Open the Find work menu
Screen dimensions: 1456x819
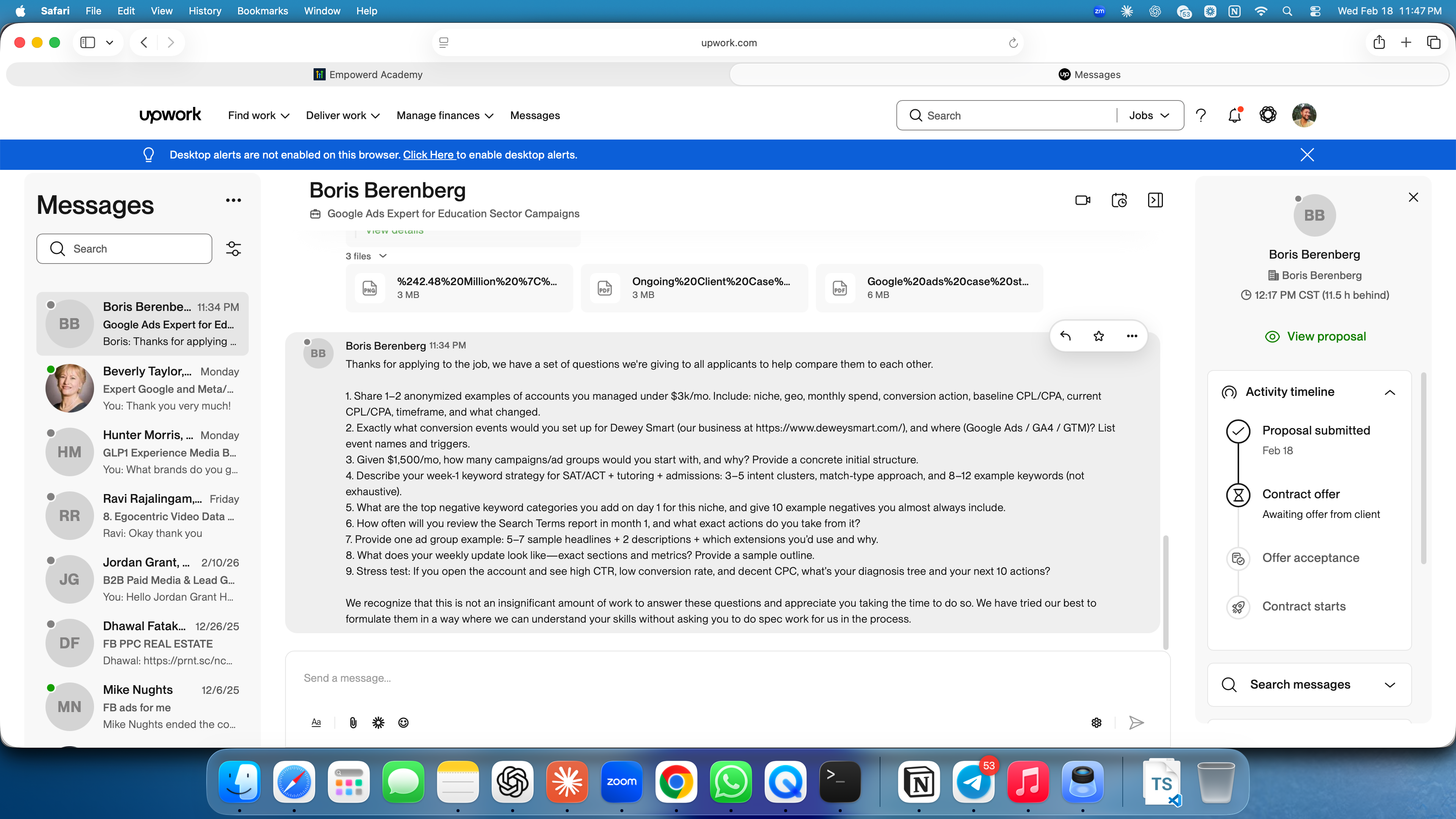pos(258,115)
